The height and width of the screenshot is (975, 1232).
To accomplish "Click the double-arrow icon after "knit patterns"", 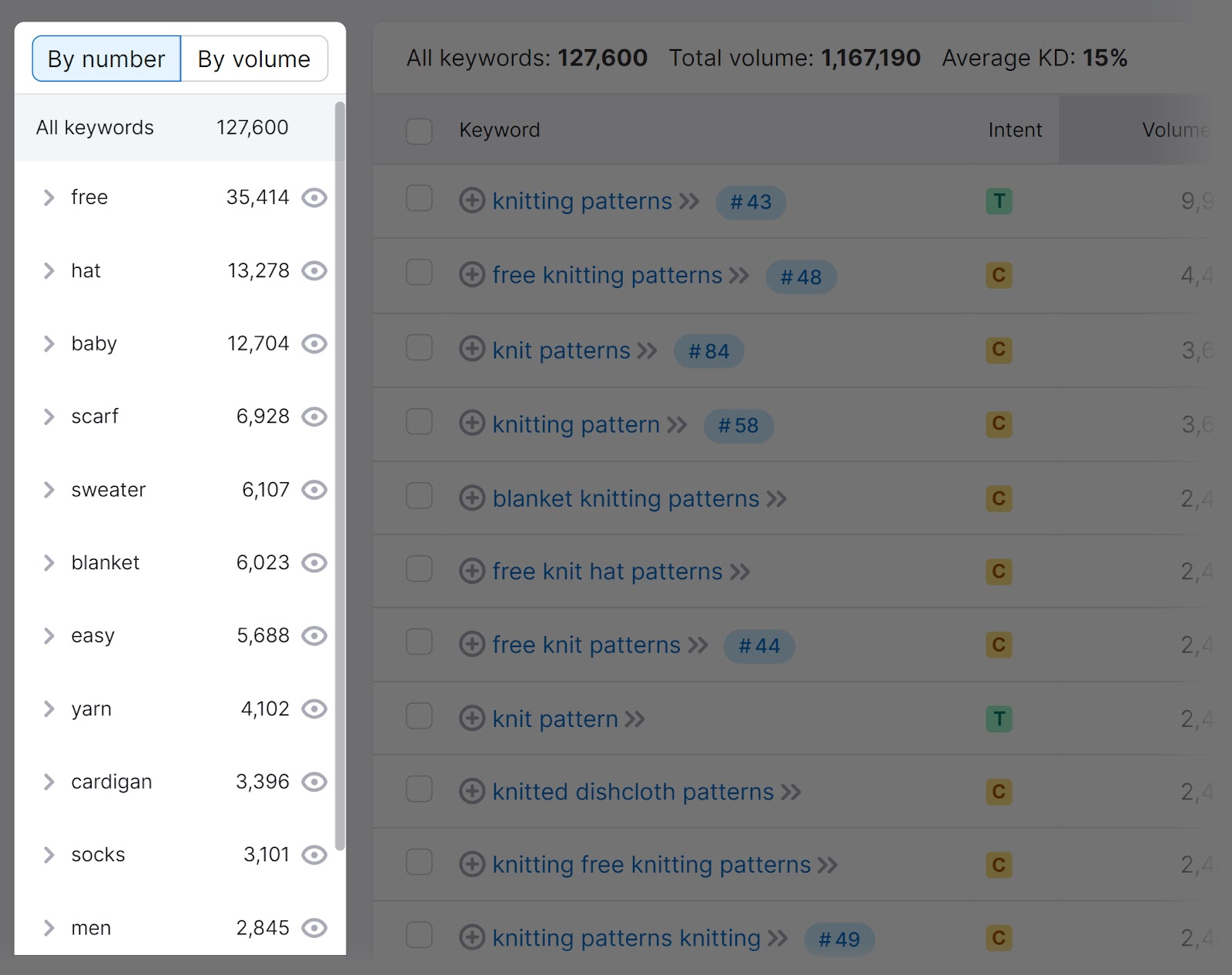I will pos(647,350).
